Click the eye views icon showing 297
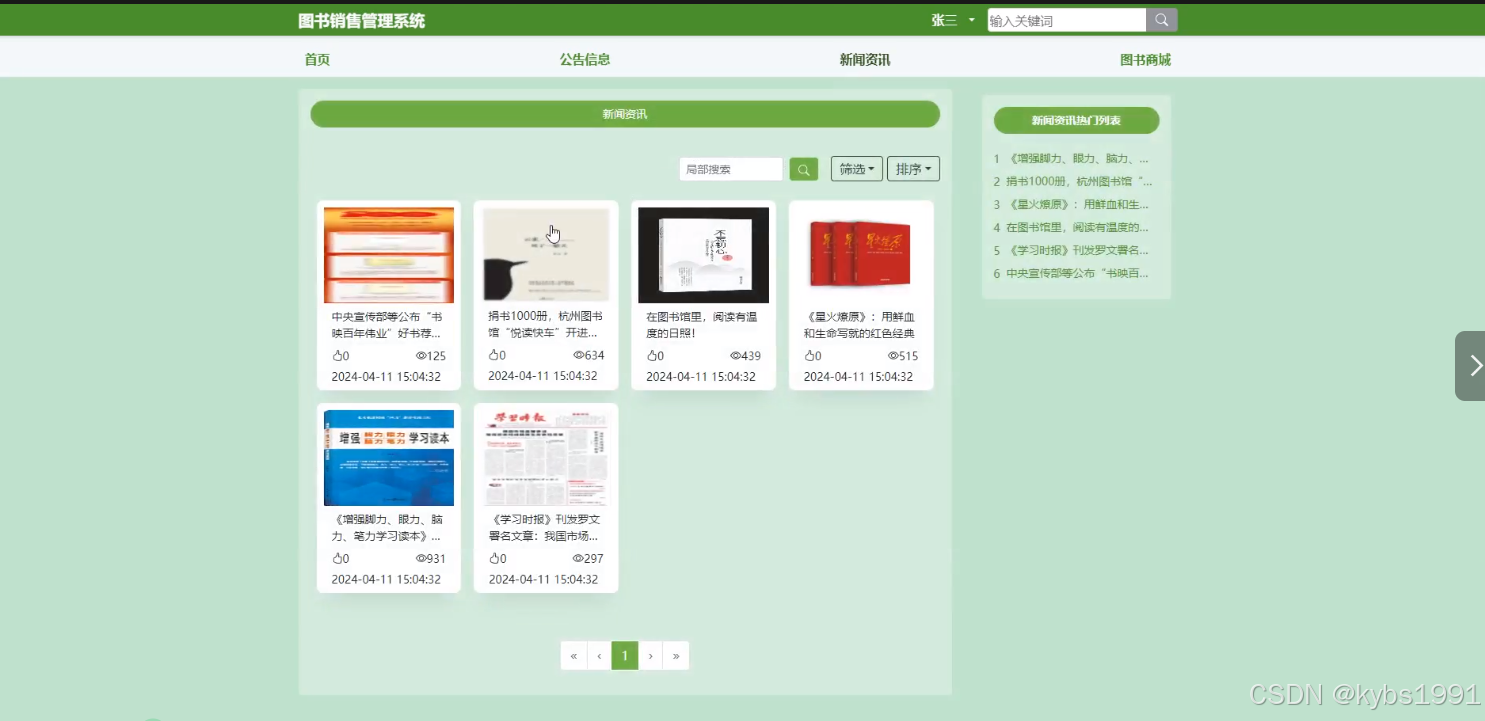 click(578, 559)
